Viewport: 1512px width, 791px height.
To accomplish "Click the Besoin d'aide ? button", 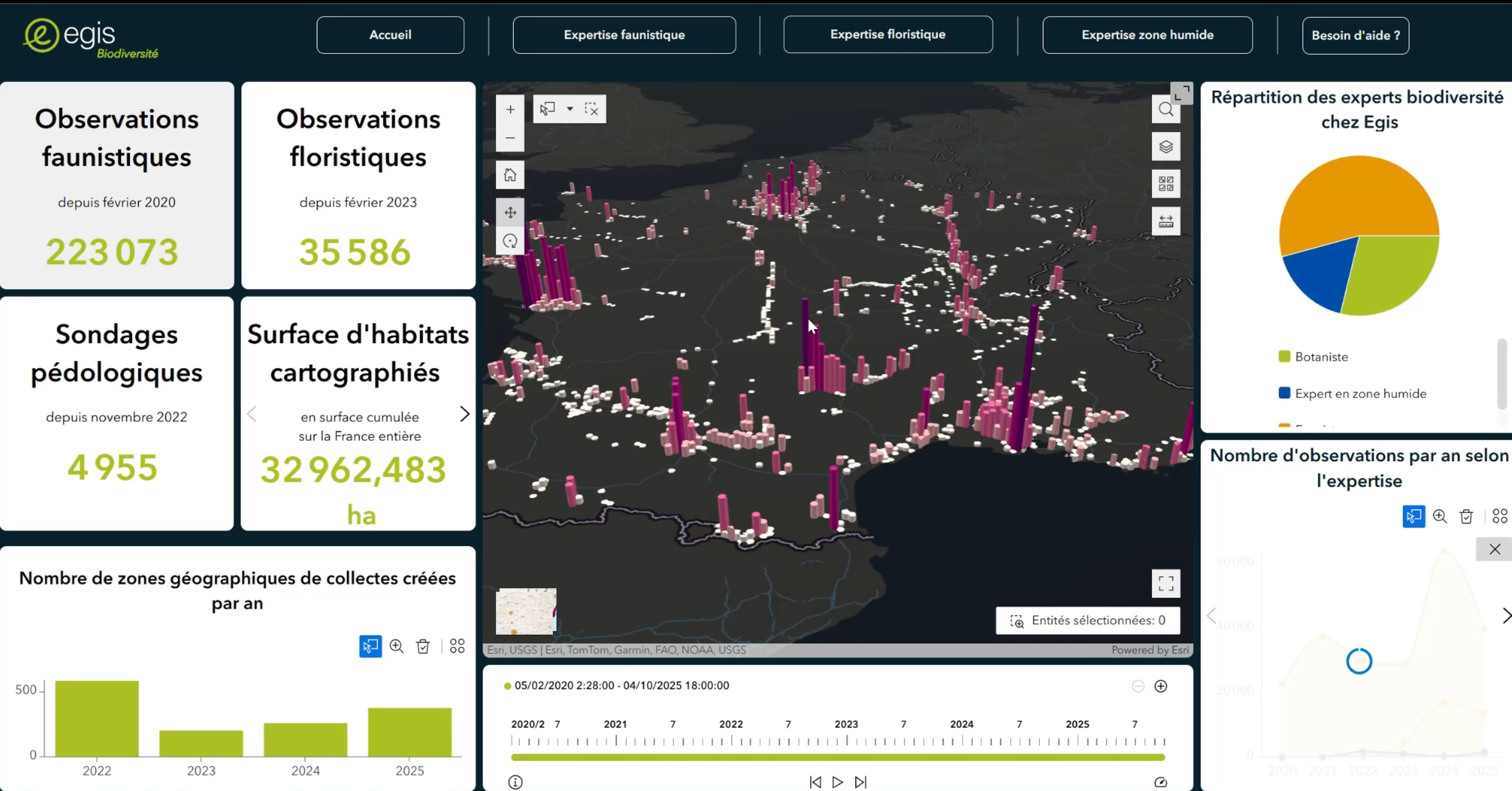I will coord(1355,36).
